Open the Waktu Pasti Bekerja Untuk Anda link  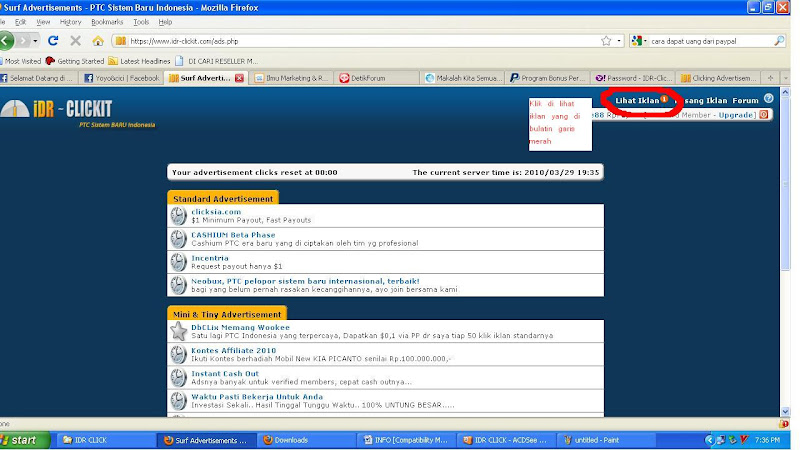pos(257,396)
